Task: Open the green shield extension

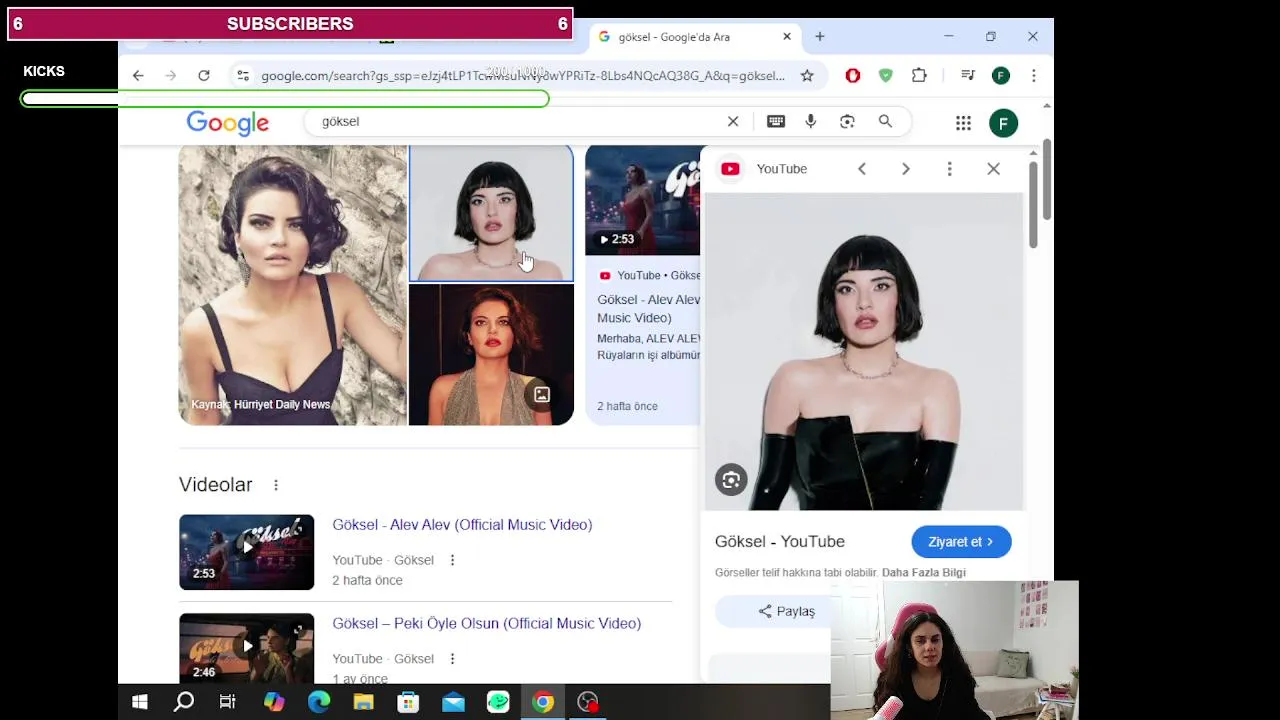Action: point(886,76)
